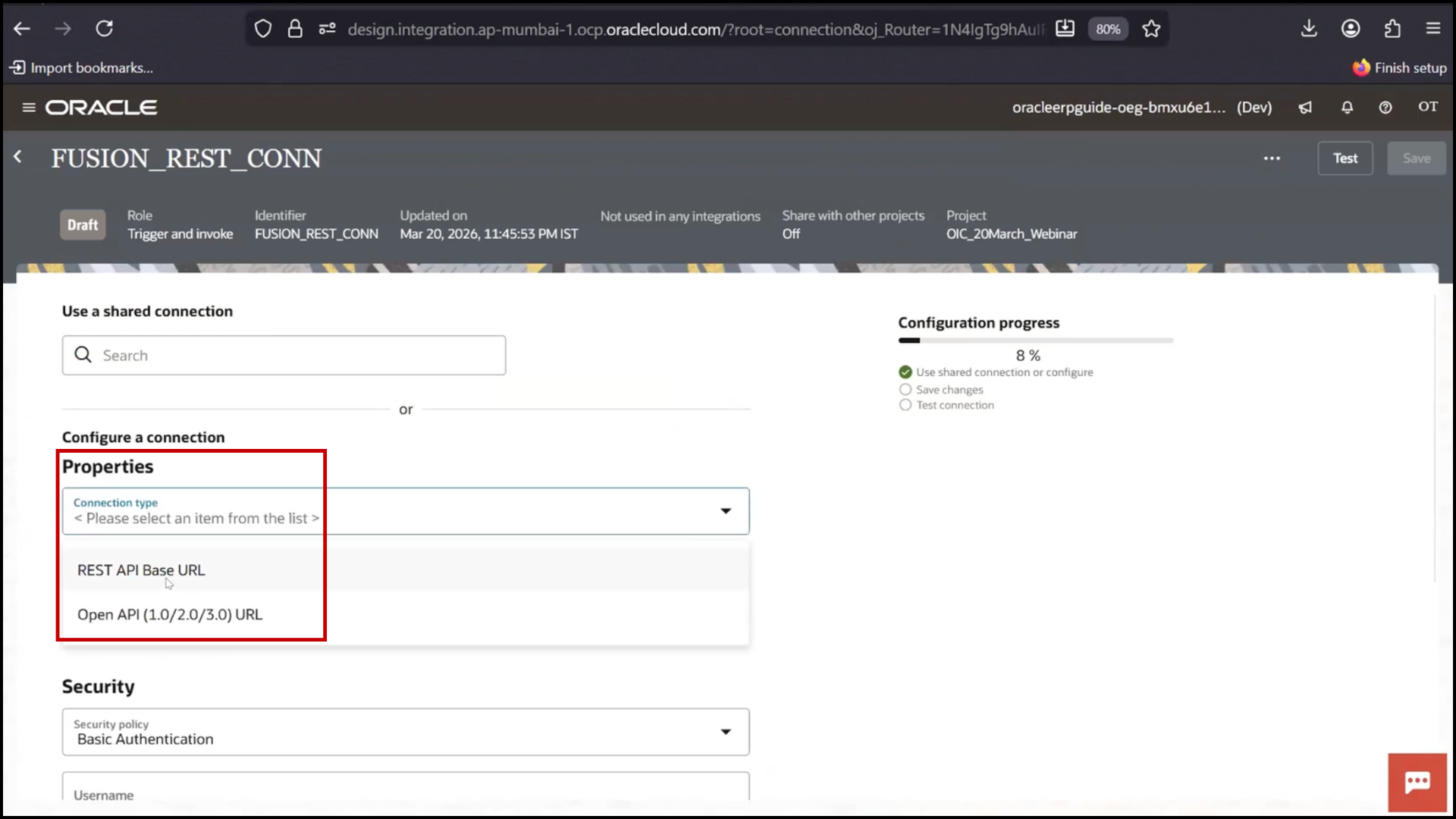Viewport: 1456px width, 819px height.
Task: Open browser downloads panel
Action: click(x=1309, y=29)
